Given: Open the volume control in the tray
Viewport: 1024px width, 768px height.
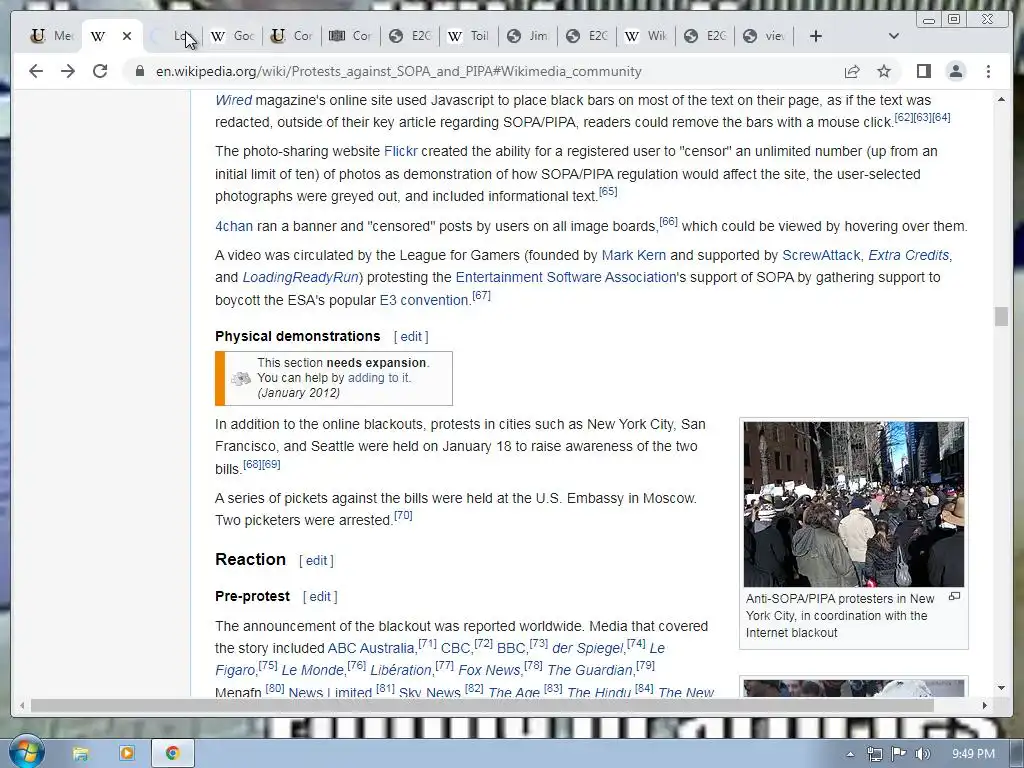Looking at the screenshot, I should point(923,754).
